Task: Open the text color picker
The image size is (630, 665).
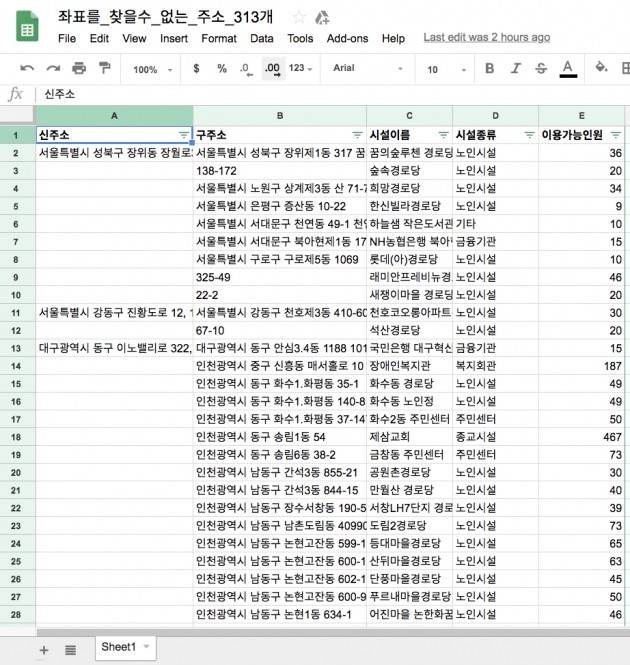Action: coord(568,69)
